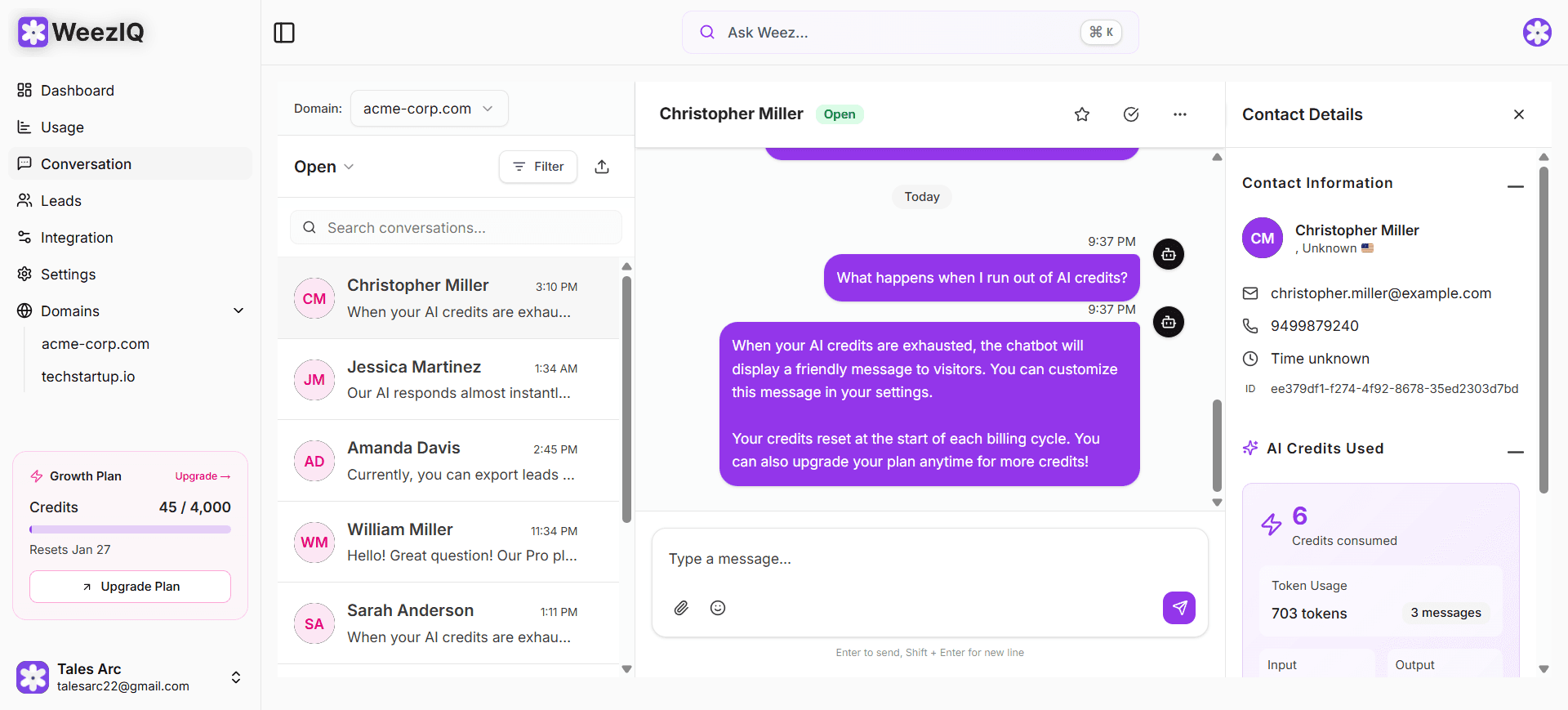This screenshot has width=1568, height=710.
Task: Click the export conversations upload icon
Action: tap(602, 167)
